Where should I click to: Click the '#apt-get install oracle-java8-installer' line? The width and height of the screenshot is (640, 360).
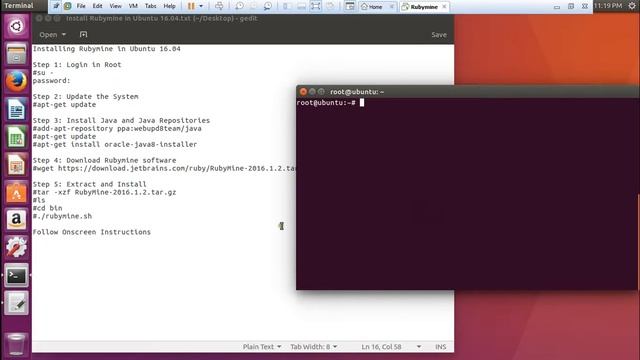115,144
